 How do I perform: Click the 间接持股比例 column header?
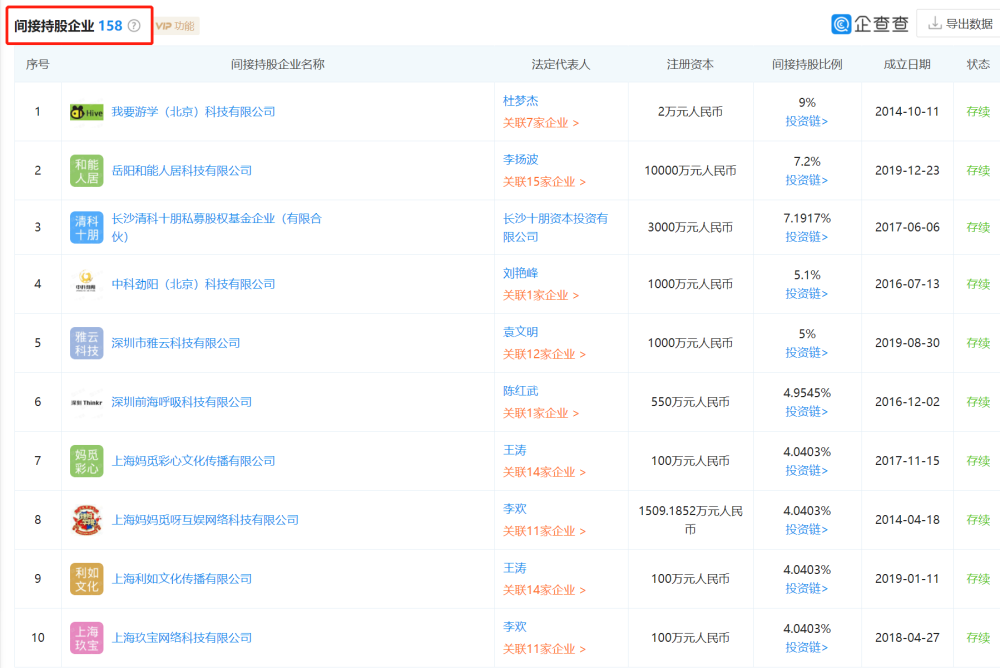(x=807, y=64)
